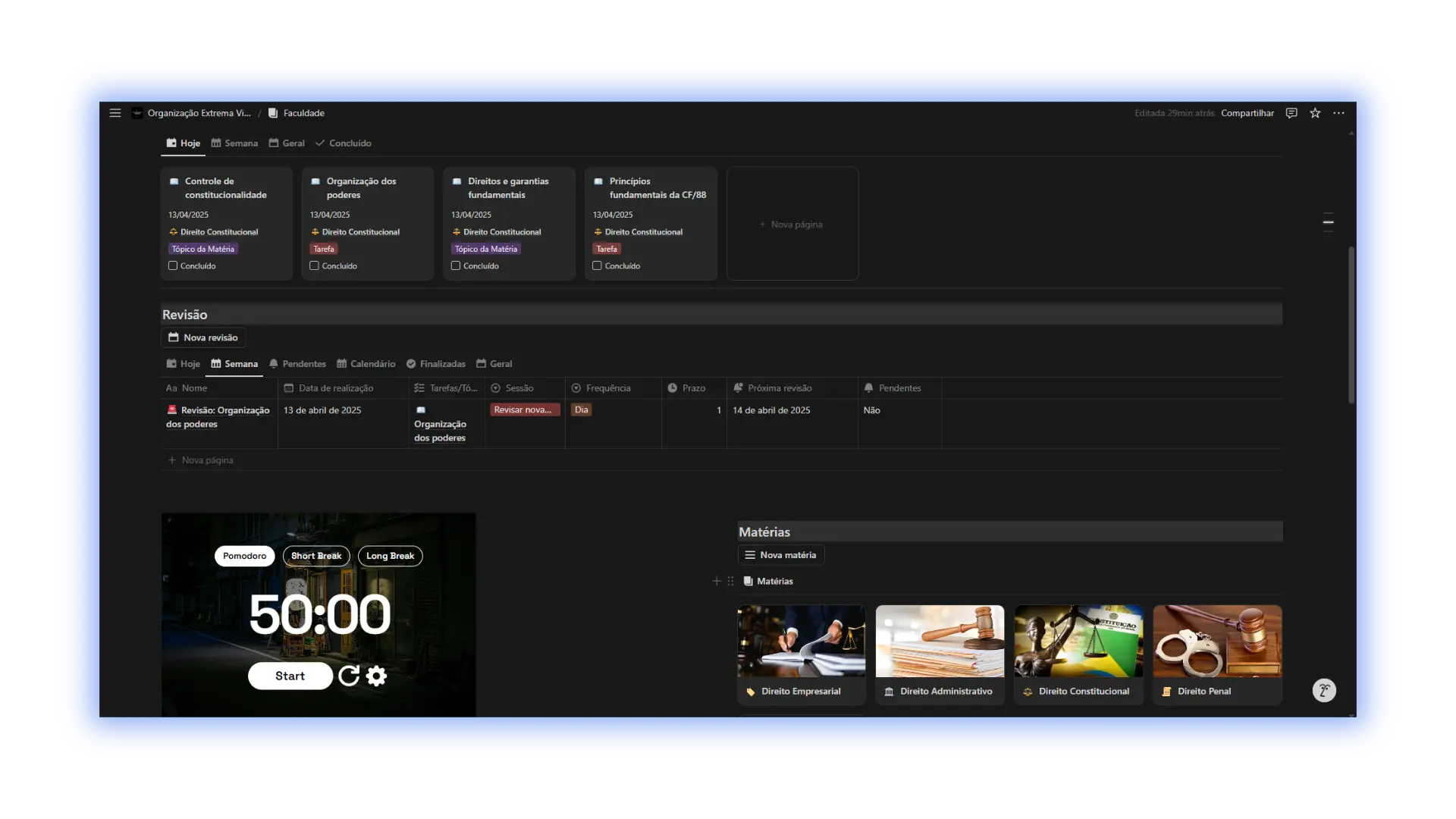Open the Matérias view dropdown
Screen dimensions: 1456x819
(768, 581)
